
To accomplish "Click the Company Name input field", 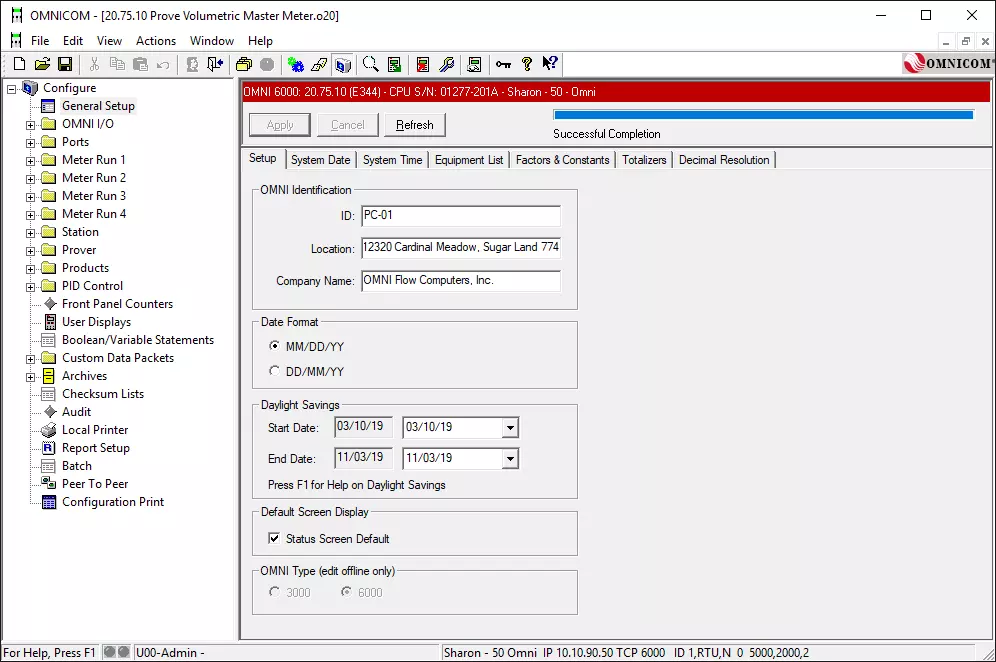I will pyautogui.click(x=461, y=281).
